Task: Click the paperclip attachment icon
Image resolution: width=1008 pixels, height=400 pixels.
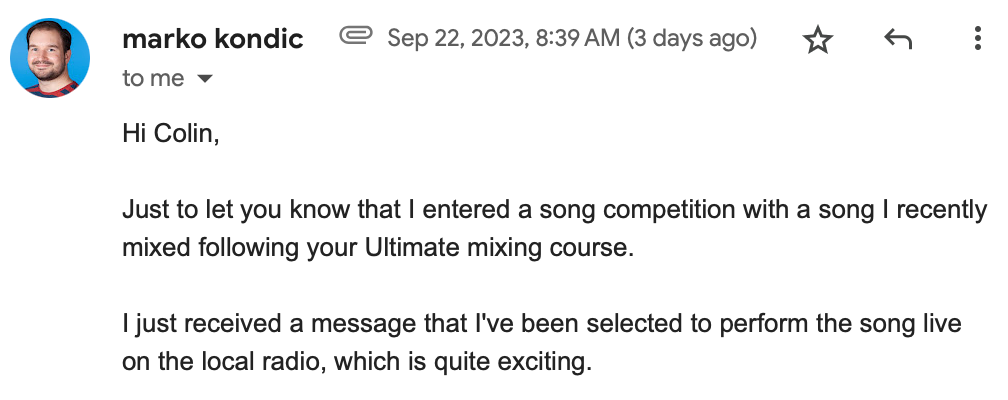Action: coord(356,37)
